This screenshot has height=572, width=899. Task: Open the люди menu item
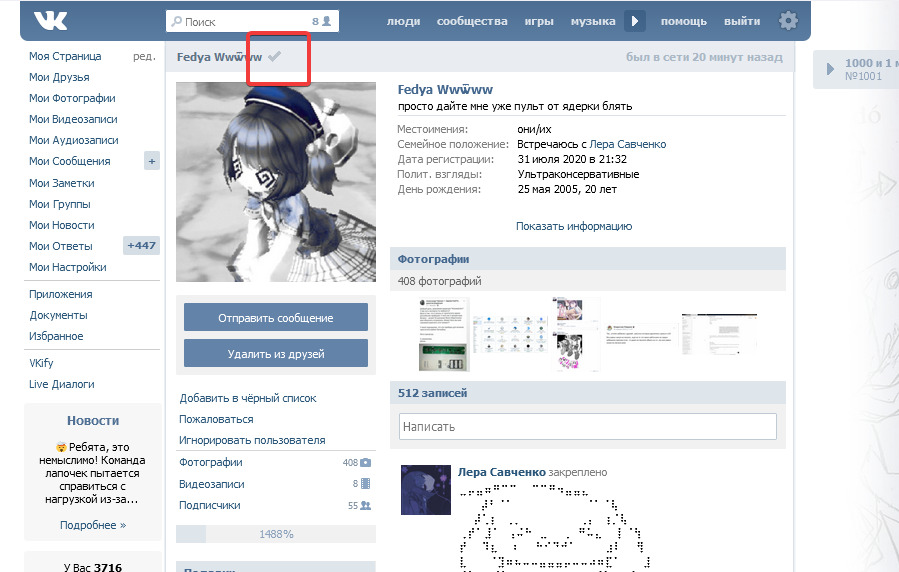(403, 21)
